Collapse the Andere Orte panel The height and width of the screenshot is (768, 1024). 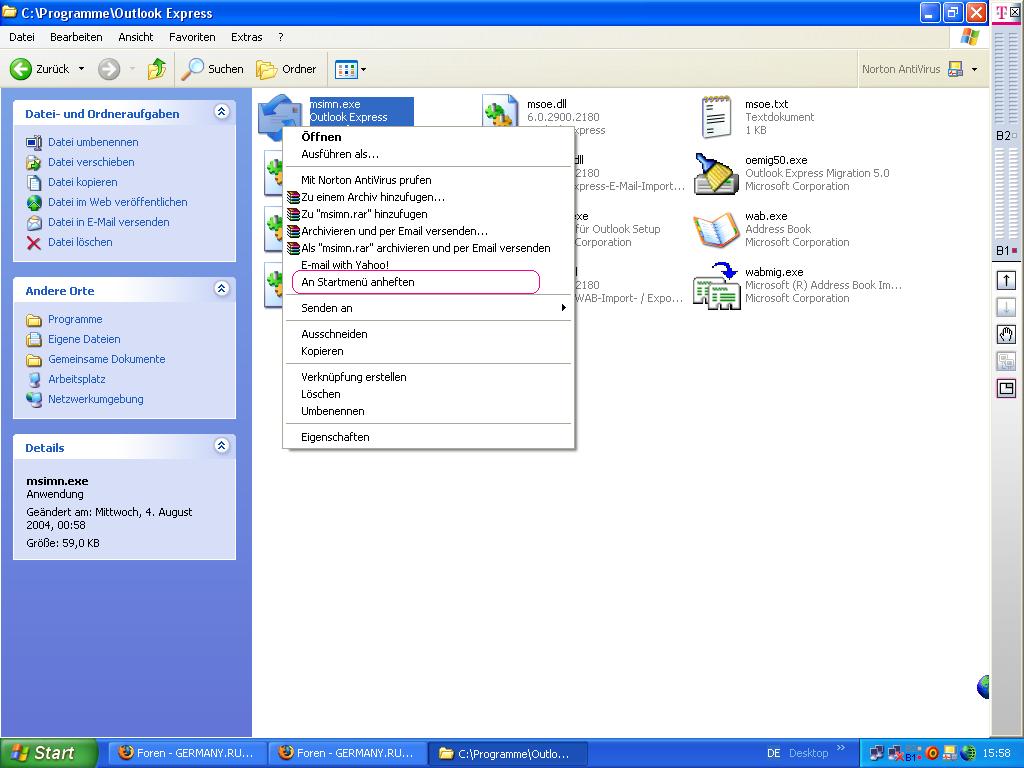click(x=221, y=289)
